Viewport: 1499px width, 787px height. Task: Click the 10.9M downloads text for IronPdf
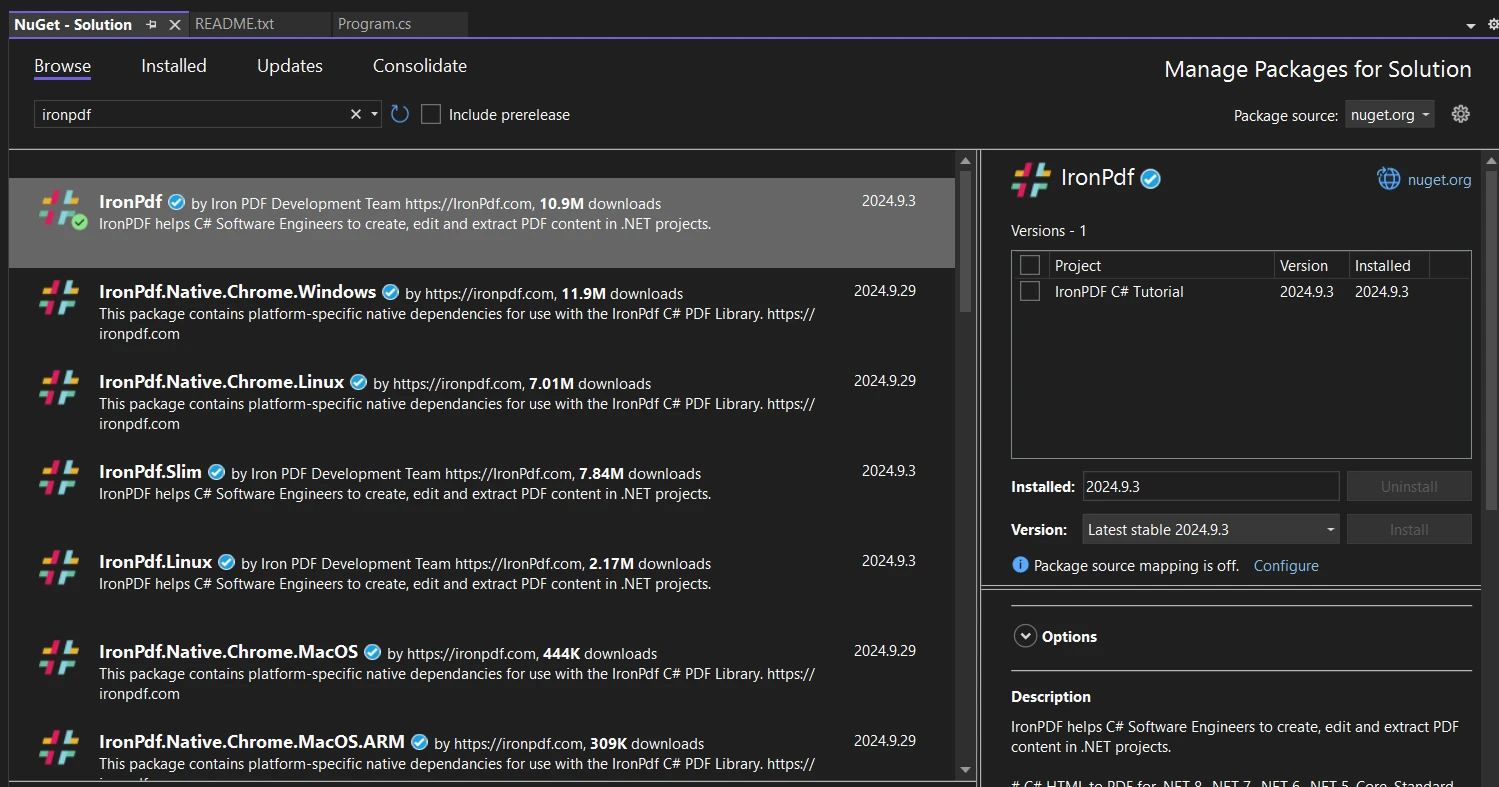(x=600, y=203)
